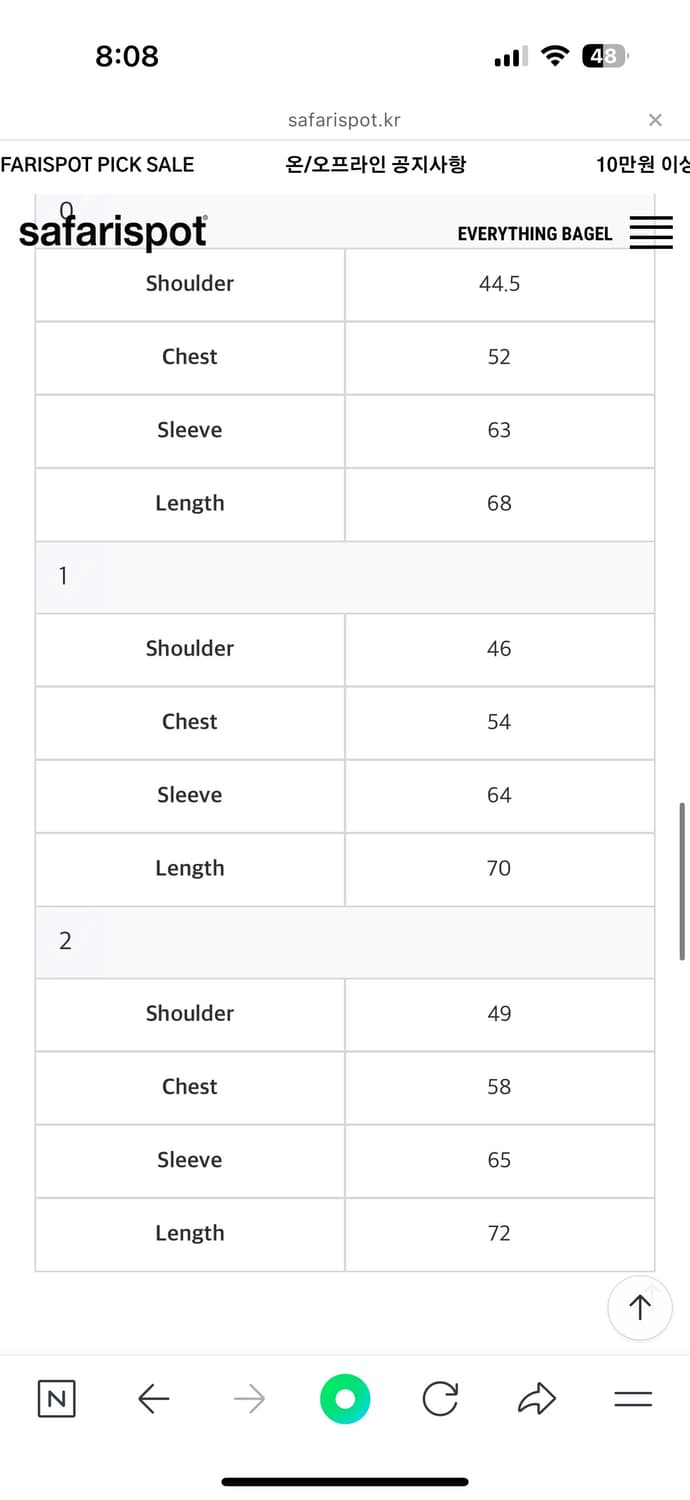Tap the 10만원 이상 banner text
690x1500 pixels.
[x=643, y=165]
